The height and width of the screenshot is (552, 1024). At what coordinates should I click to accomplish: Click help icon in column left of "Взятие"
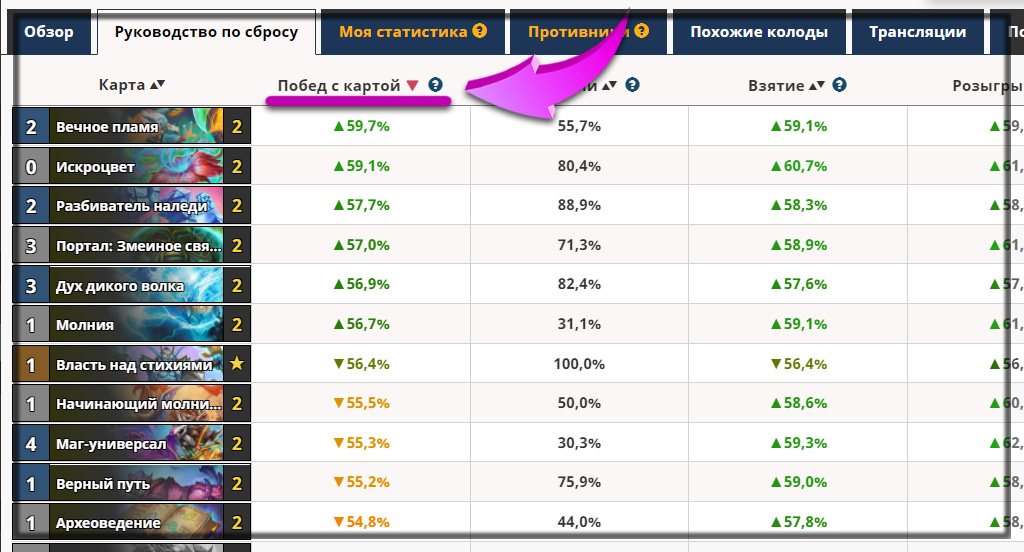[633, 86]
